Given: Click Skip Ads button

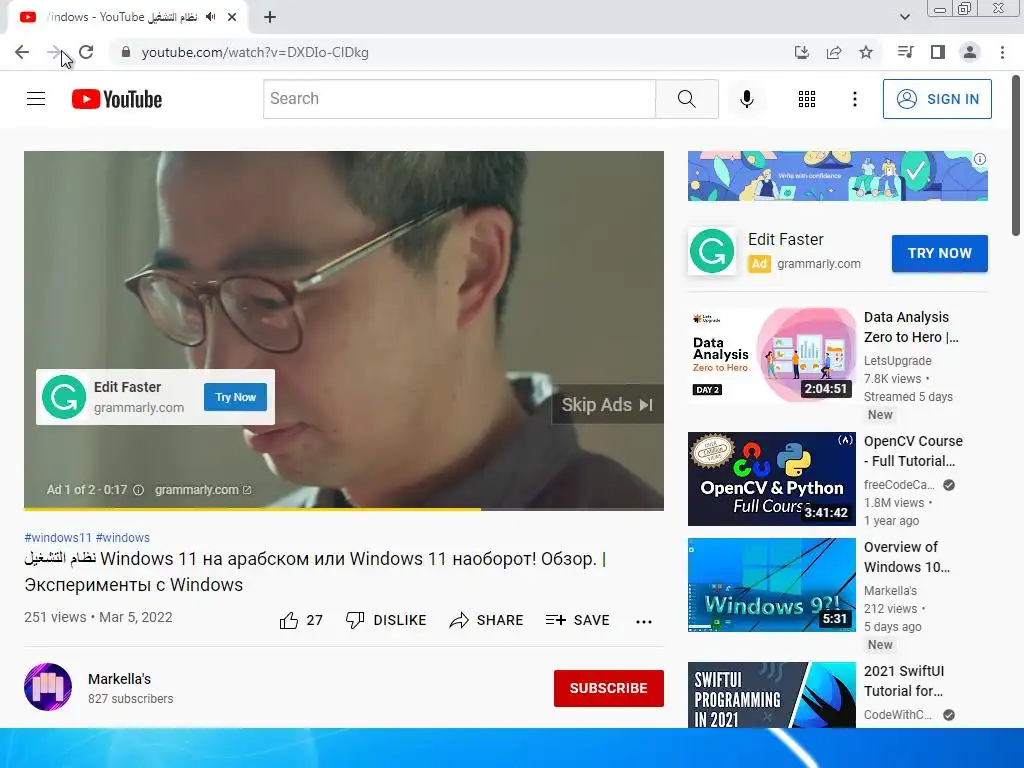Looking at the screenshot, I should click(x=607, y=405).
